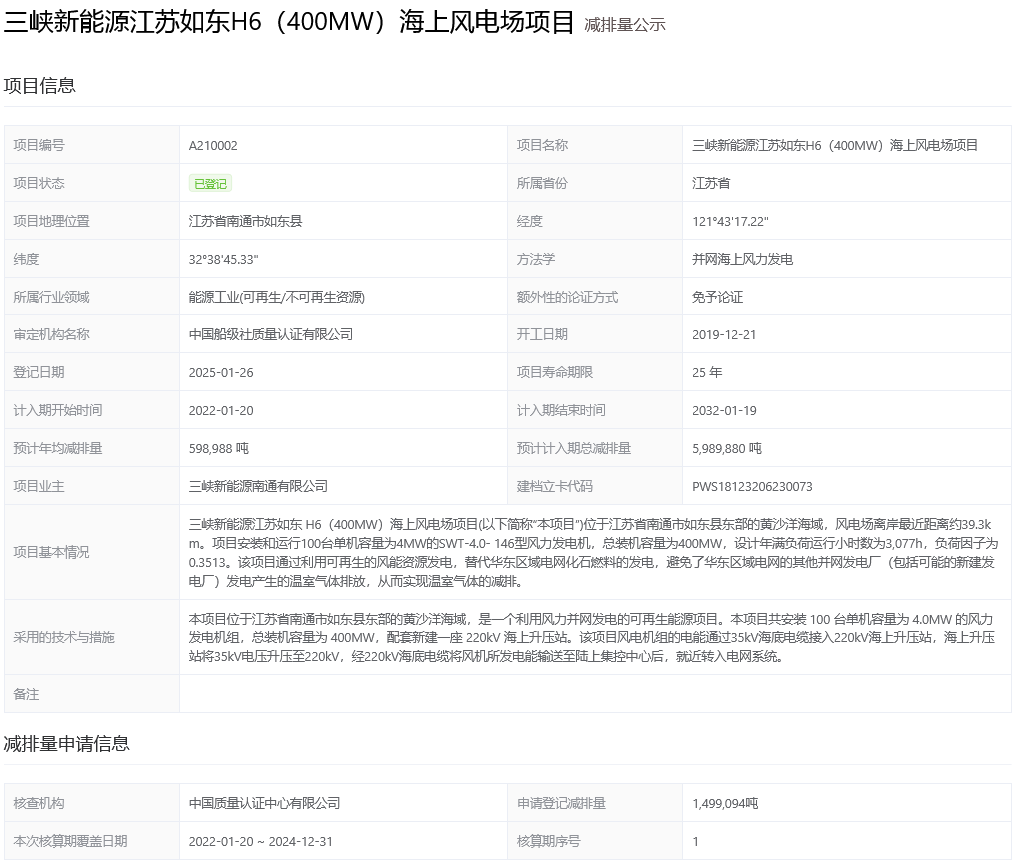Image resolution: width=1017 pixels, height=864 pixels.
Task: Select annual reduction 598,988 吨
Action: tap(219, 448)
